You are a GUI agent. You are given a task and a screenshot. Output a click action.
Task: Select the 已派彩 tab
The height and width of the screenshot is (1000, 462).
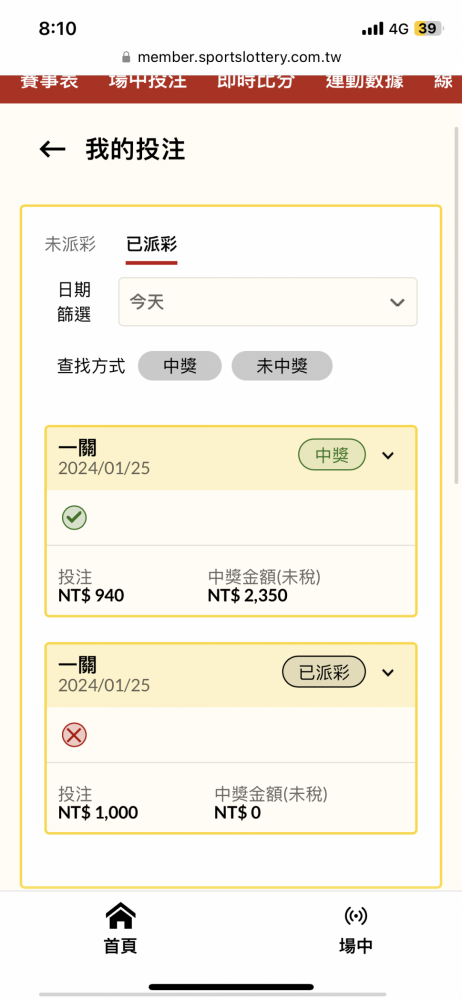[151, 244]
